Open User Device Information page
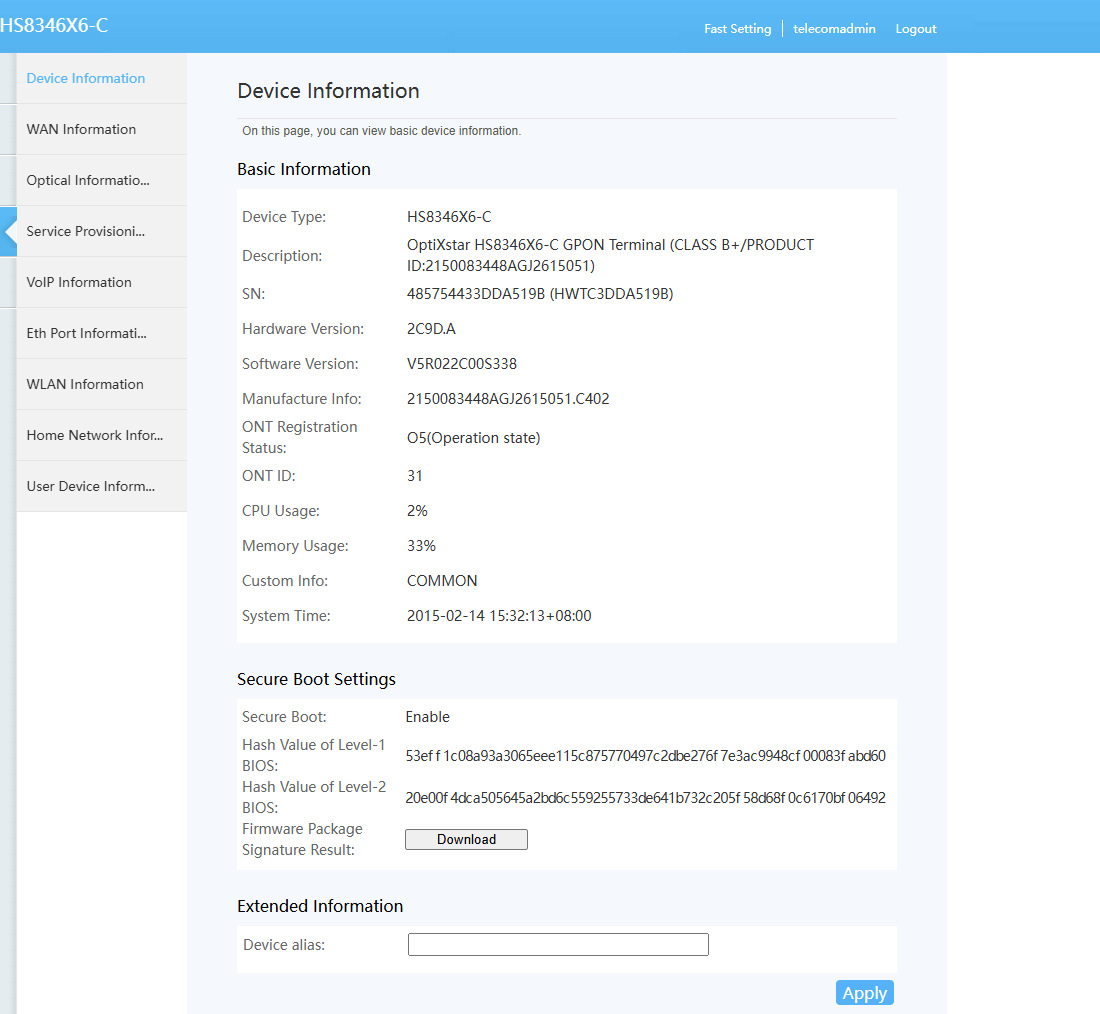The image size is (1100, 1014). click(90, 486)
